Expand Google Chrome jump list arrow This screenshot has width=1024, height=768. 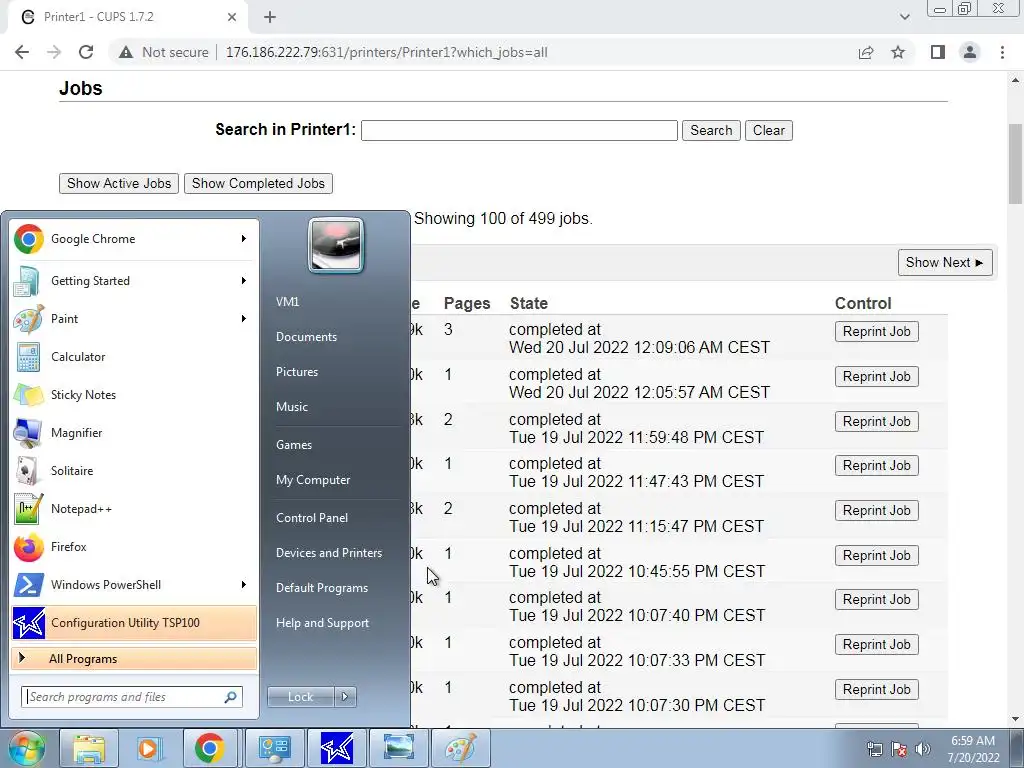244,239
